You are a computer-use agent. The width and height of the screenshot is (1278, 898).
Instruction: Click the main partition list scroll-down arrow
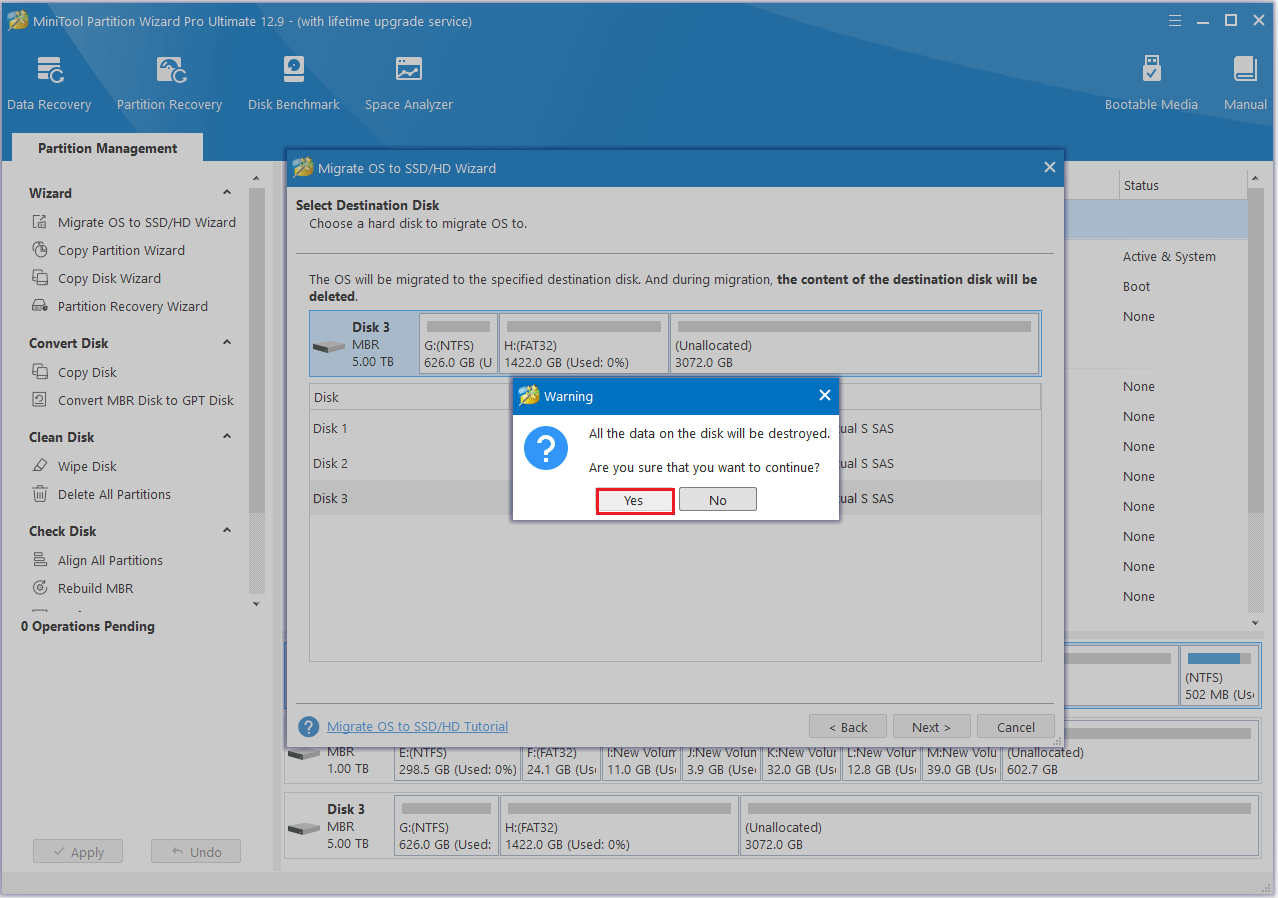(1256, 622)
